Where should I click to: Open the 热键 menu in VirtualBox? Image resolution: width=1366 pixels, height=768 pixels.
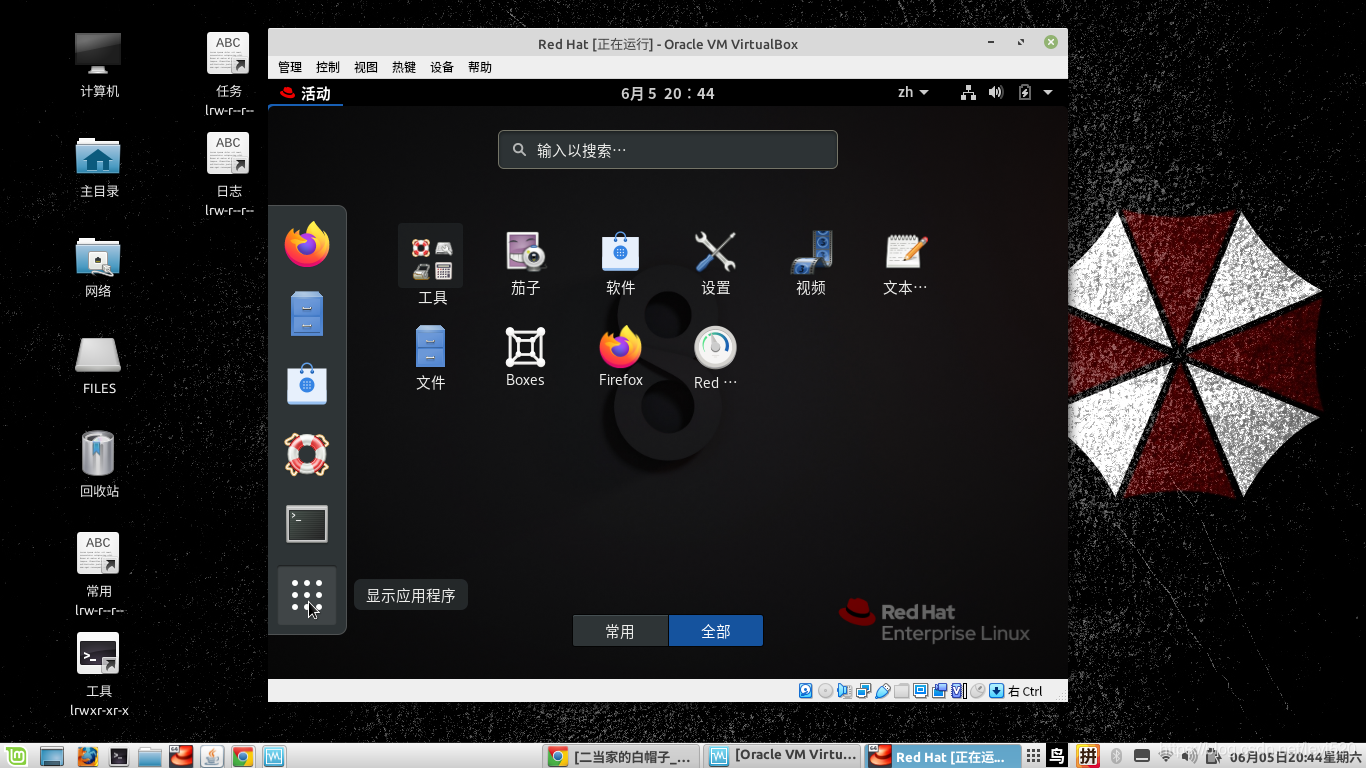point(404,67)
